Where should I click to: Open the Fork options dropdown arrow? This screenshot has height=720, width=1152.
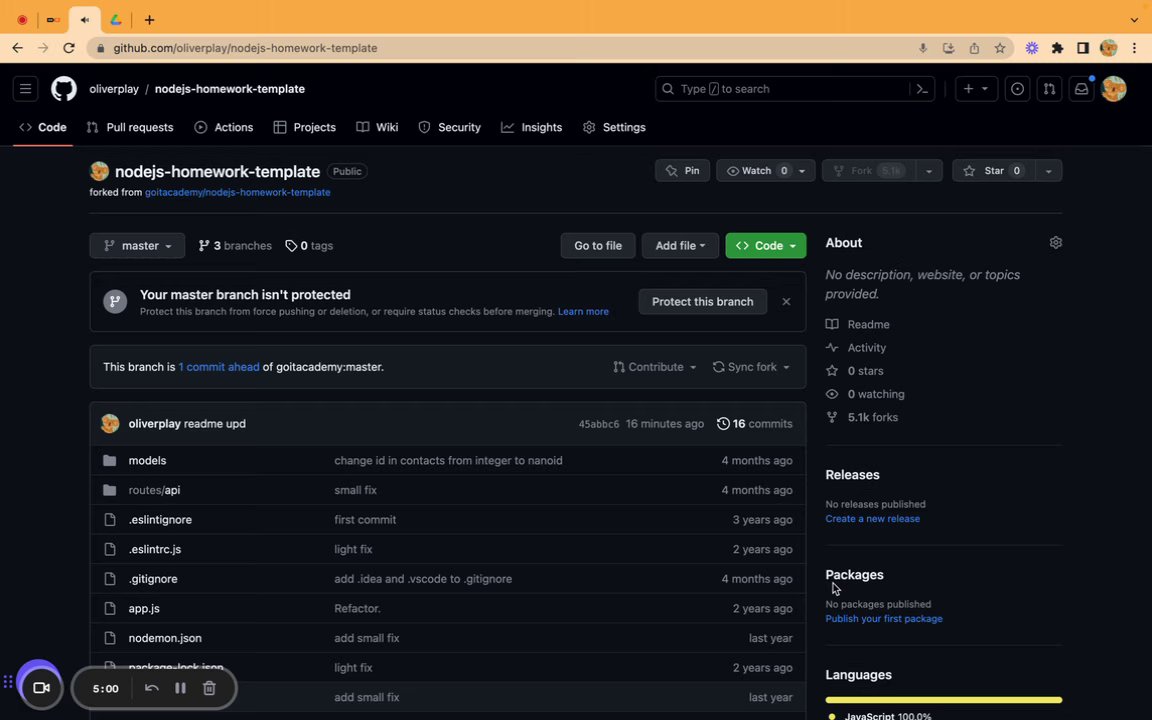[929, 170]
